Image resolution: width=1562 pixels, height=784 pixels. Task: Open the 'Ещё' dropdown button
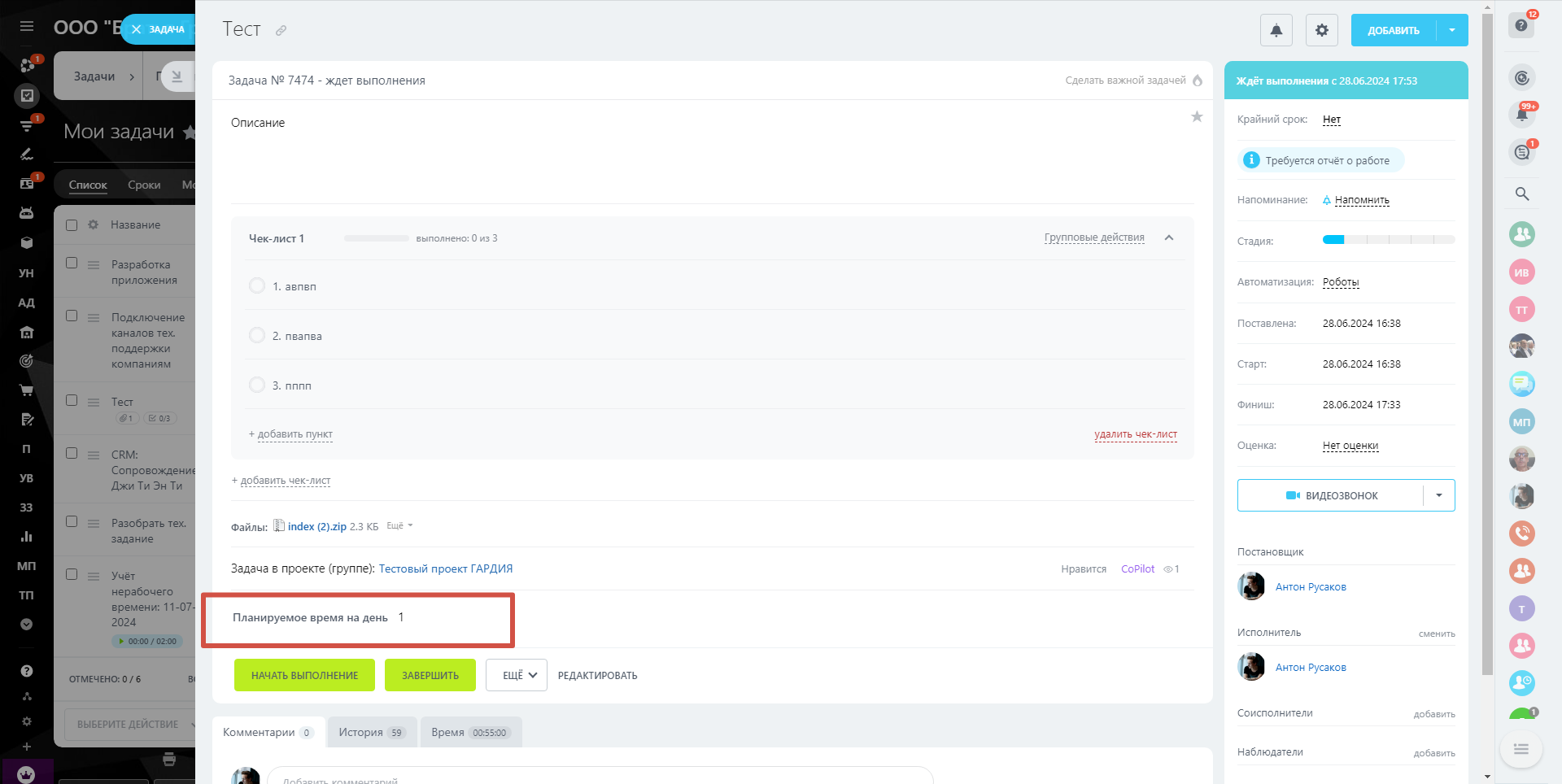(517, 675)
